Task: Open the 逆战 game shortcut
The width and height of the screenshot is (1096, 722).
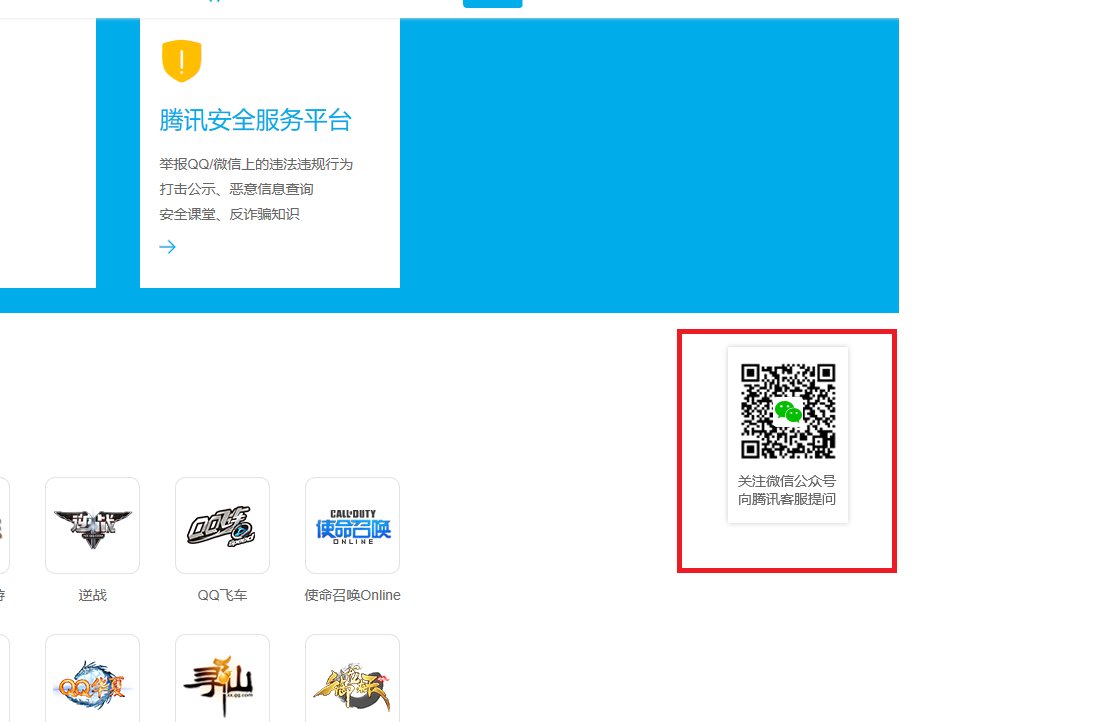Action: coord(92,525)
